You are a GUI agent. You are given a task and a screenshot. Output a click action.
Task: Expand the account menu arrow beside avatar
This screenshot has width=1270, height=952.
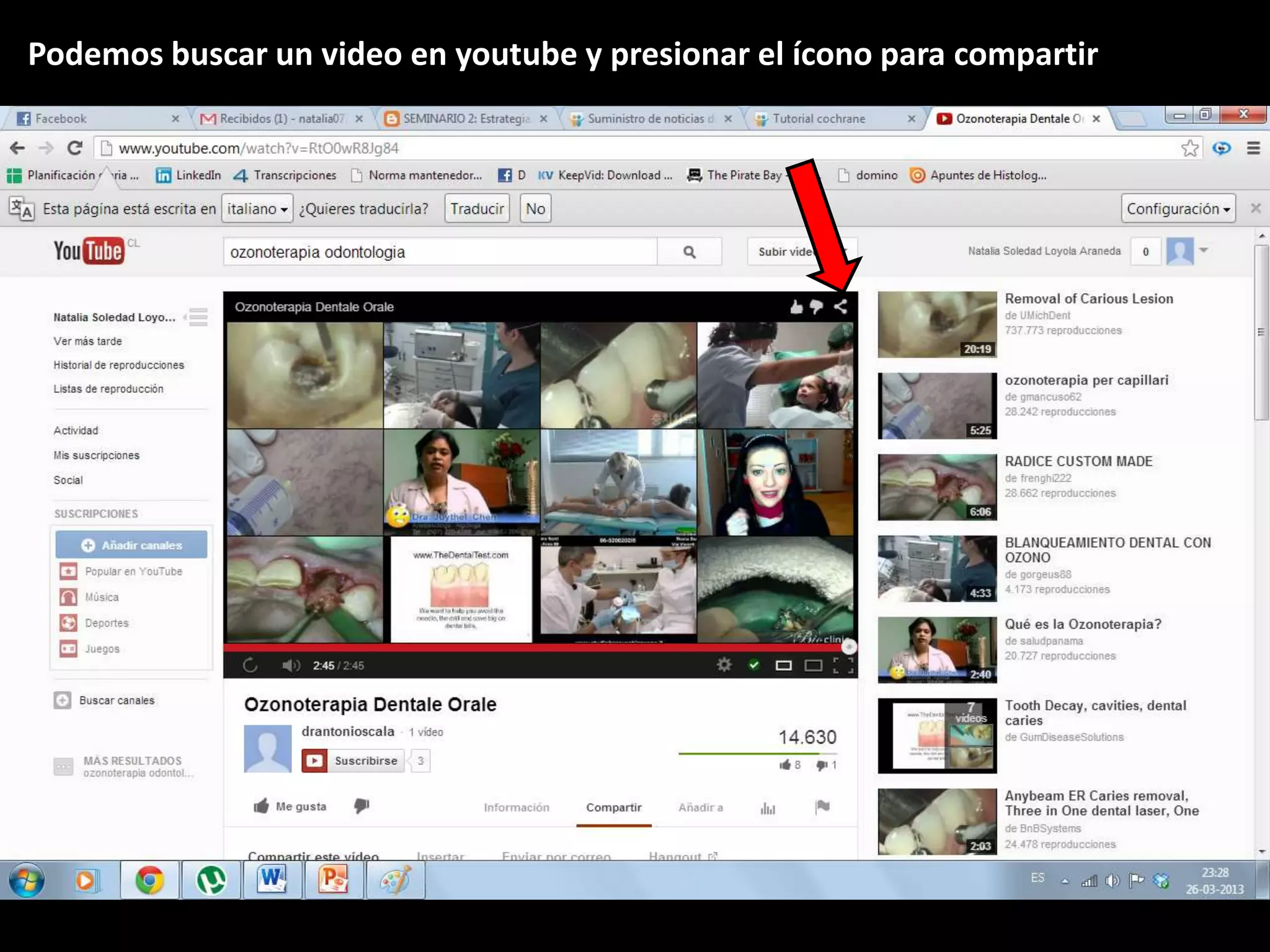[1204, 250]
